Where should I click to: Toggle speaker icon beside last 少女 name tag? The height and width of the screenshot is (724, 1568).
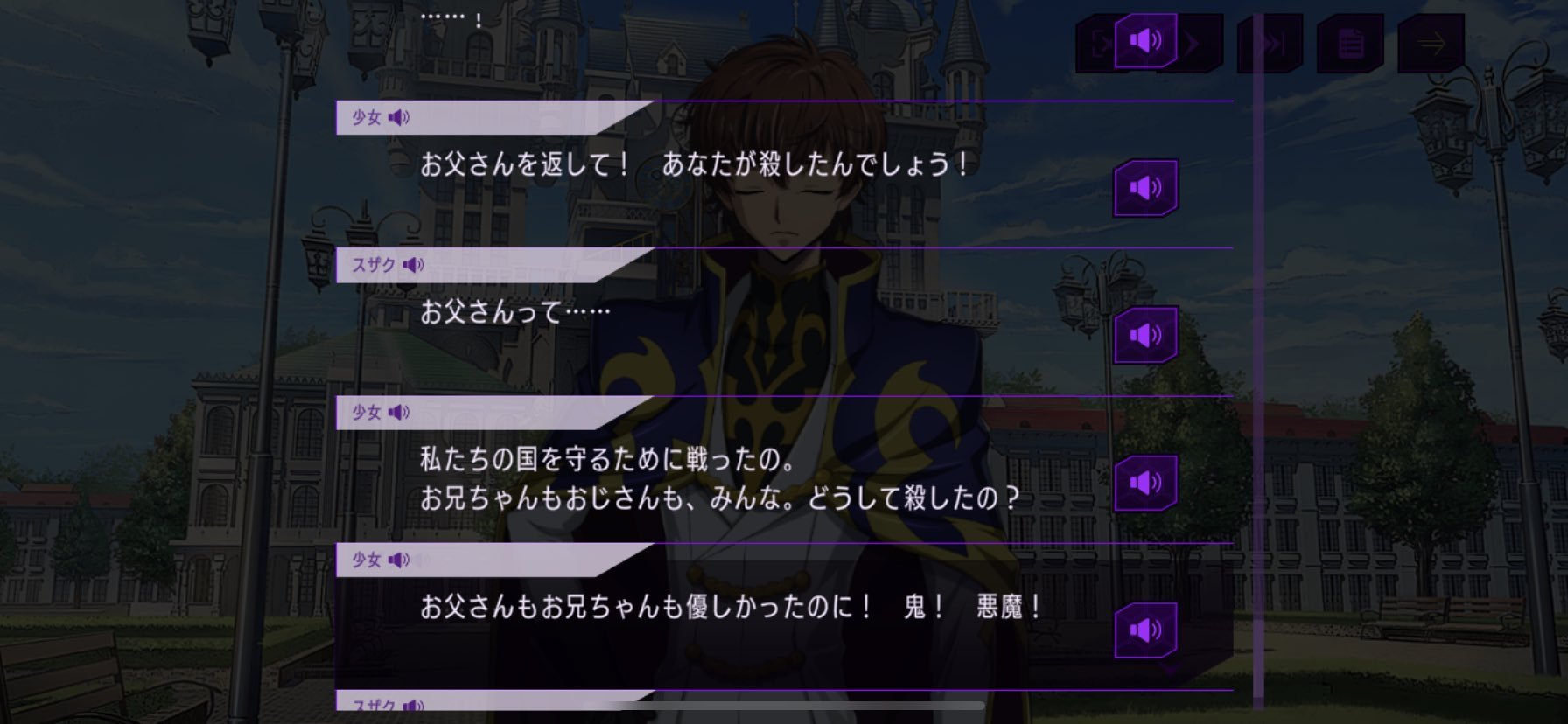coord(399,560)
